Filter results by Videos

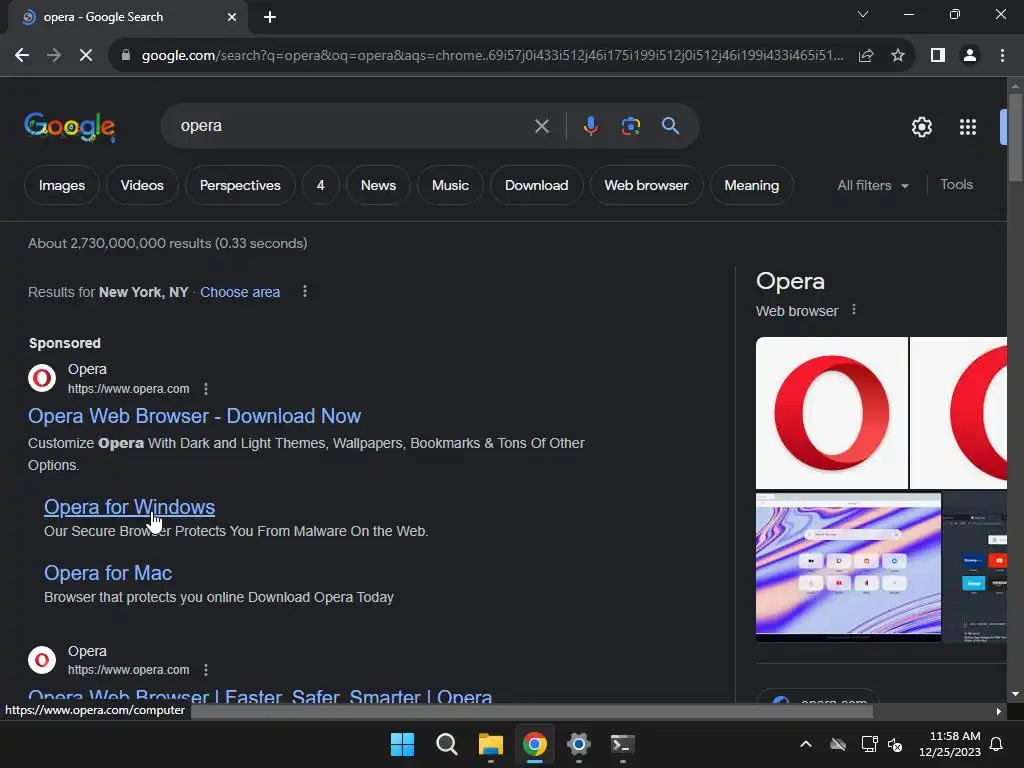pos(142,185)
